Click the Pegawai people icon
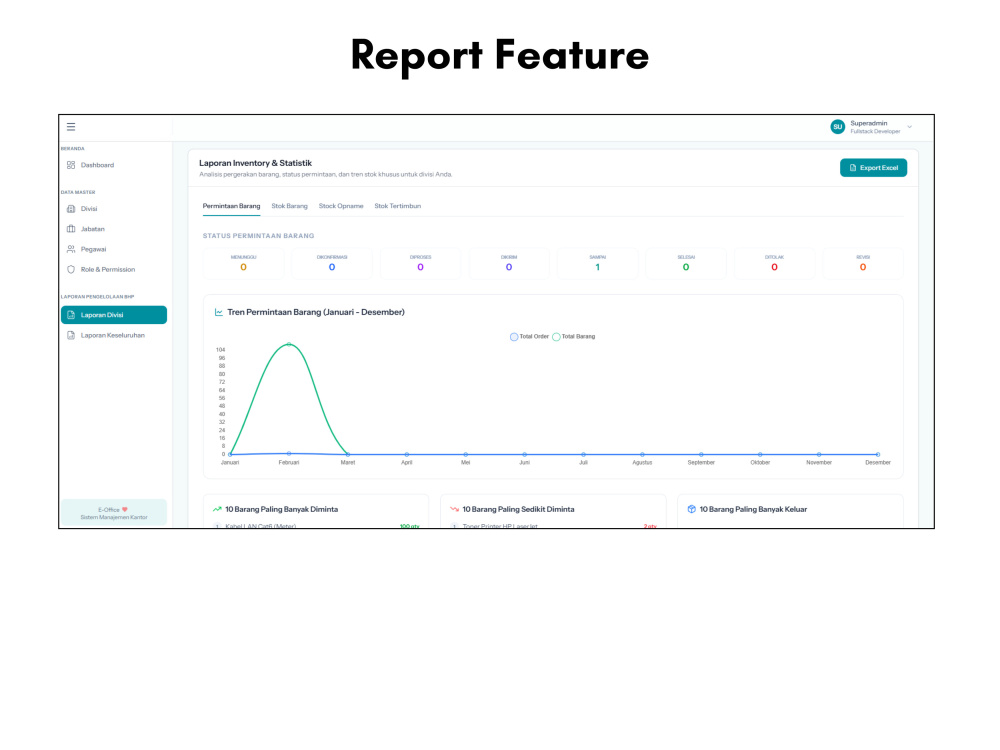The width and height of the screenshot is (1000, 750). click(x=71, y=249)
